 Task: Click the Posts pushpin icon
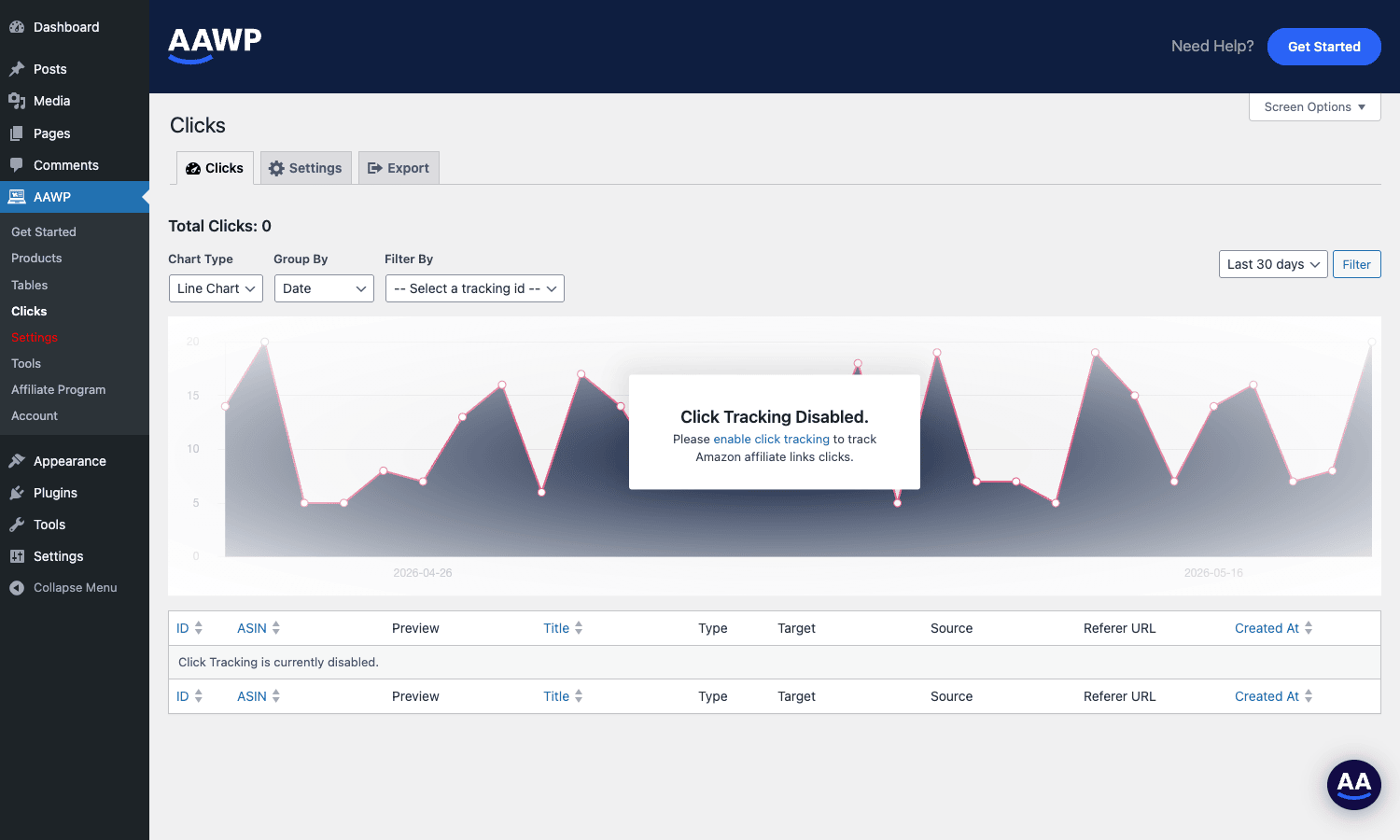[17, 69]
